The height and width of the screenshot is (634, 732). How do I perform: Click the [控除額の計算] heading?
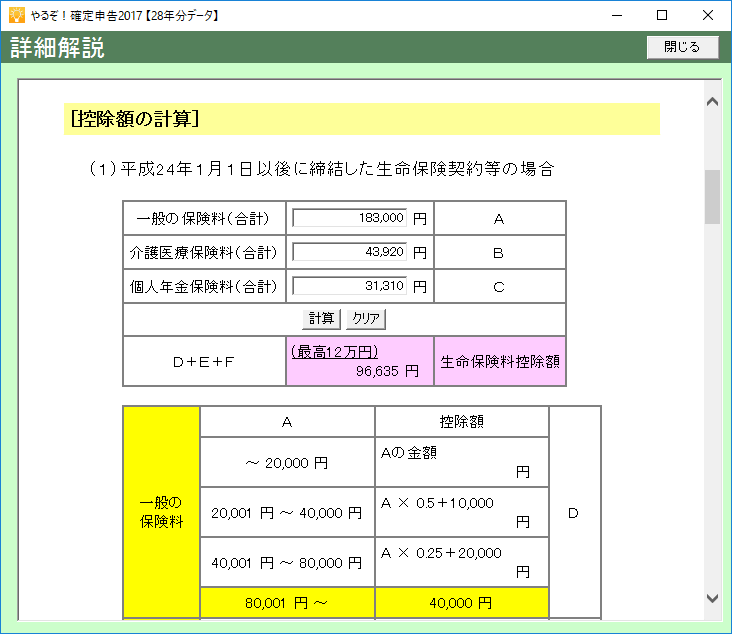click(135, 119)
